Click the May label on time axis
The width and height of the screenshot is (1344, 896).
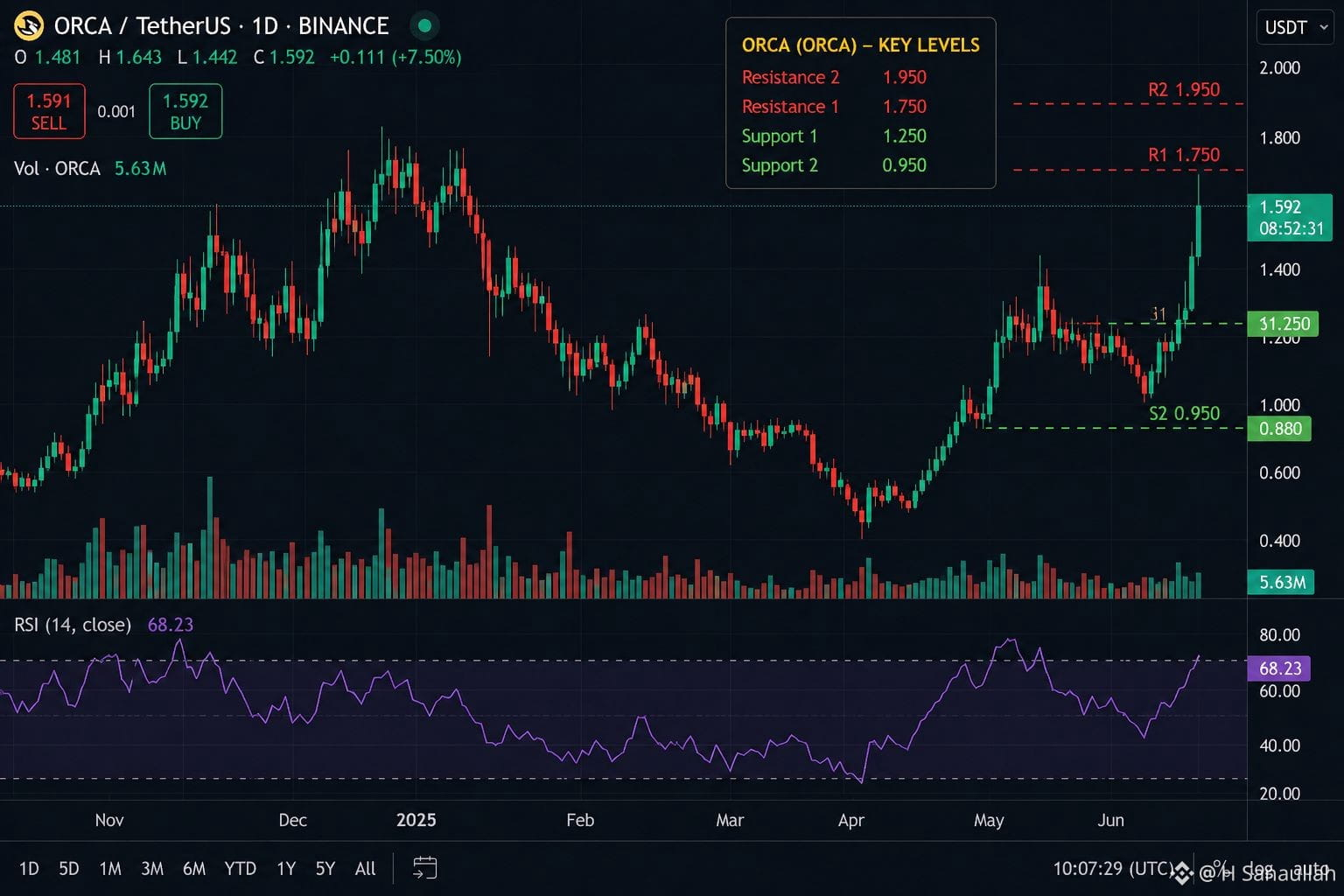989,820
